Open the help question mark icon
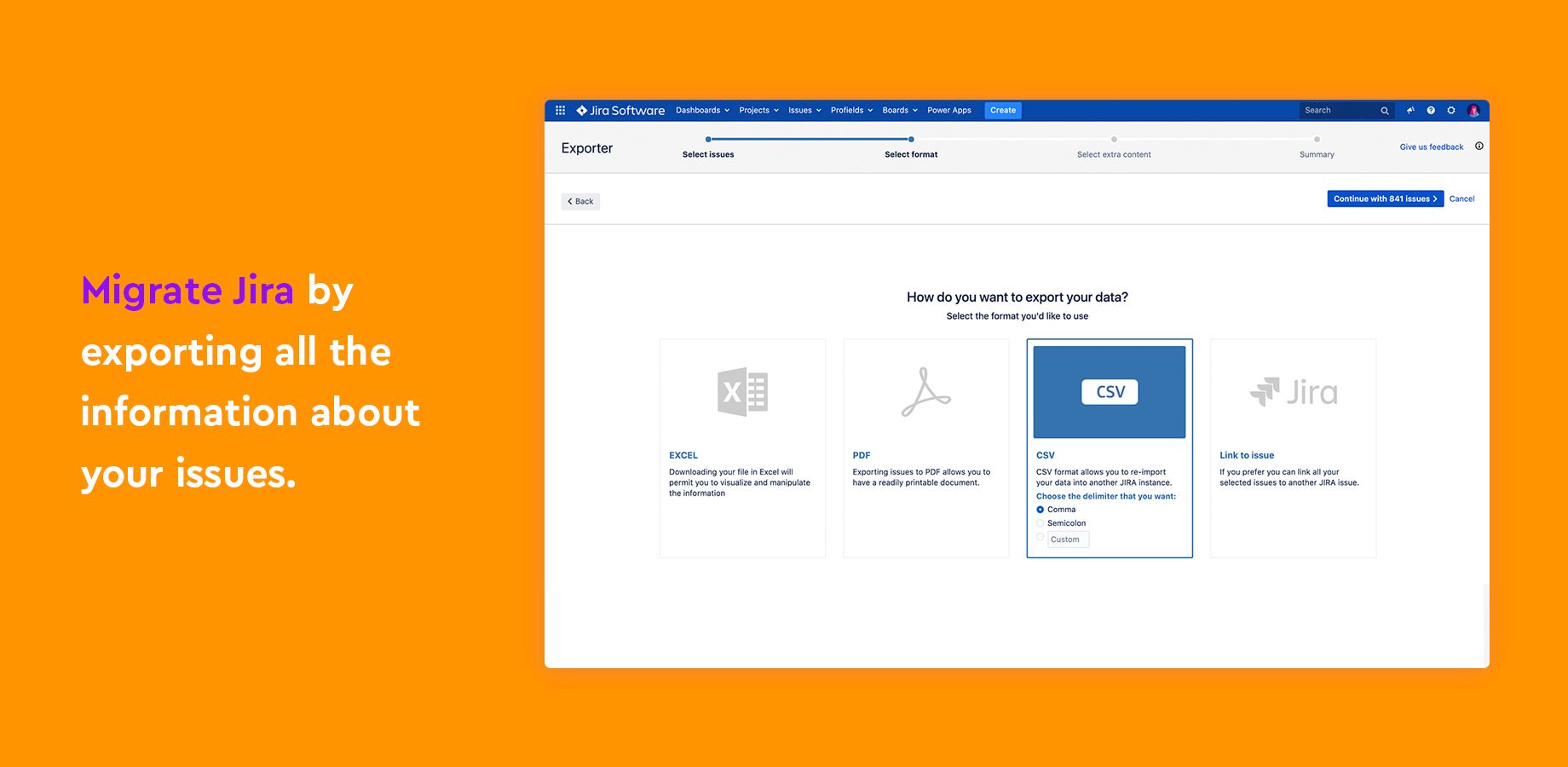 (x=1431, y=110)
